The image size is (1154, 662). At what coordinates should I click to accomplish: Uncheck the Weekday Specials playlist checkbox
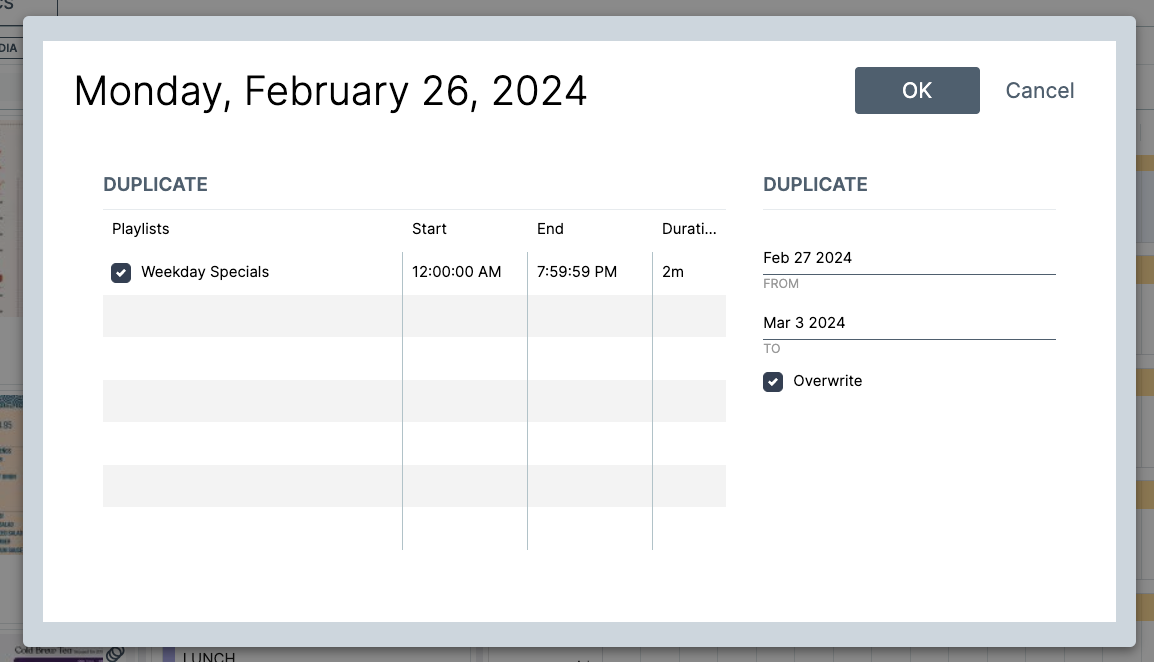pos(121,272)
